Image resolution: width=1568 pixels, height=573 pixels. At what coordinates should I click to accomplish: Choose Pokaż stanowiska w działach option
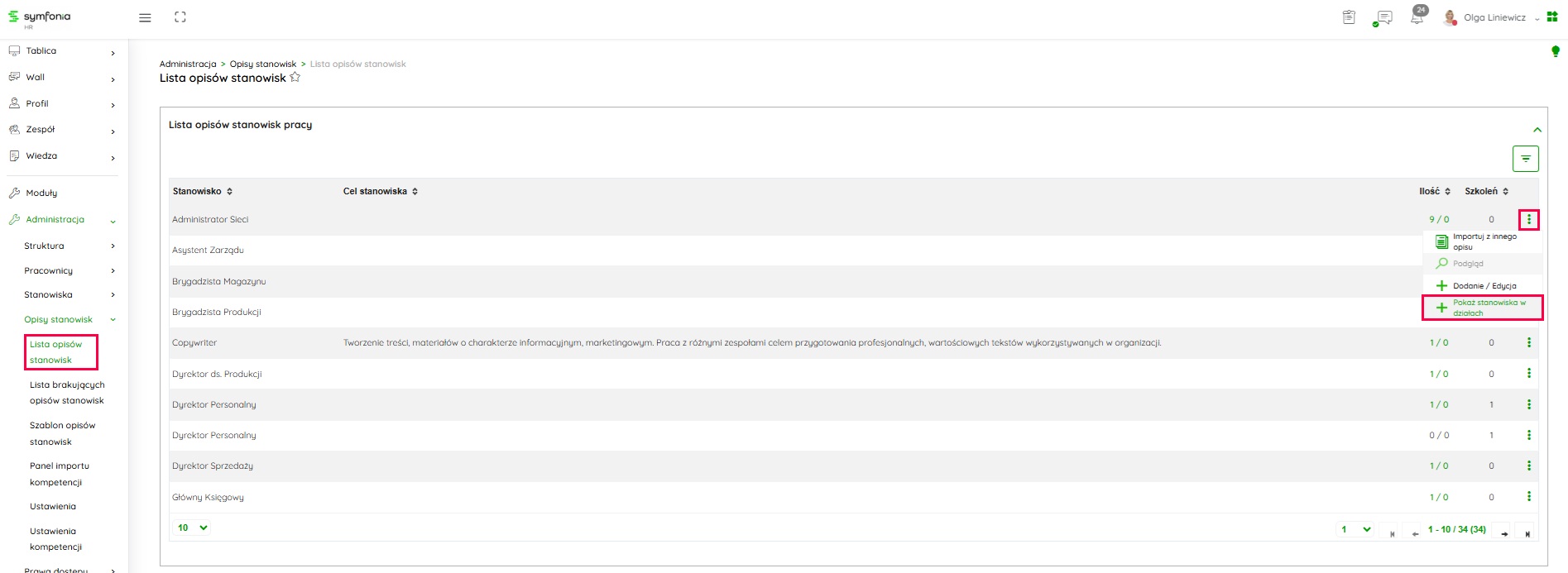[1483, 308]
